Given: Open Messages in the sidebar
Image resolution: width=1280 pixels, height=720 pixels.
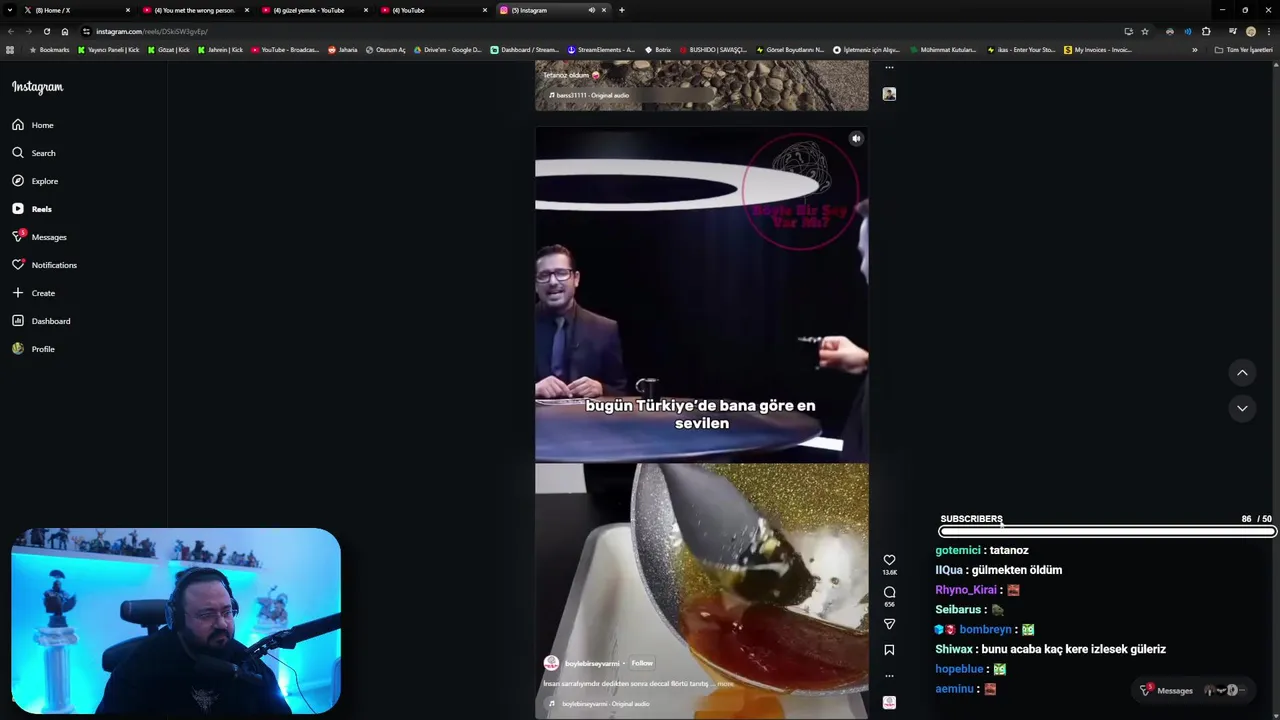Looking at the screenshot, I should 39,237.
